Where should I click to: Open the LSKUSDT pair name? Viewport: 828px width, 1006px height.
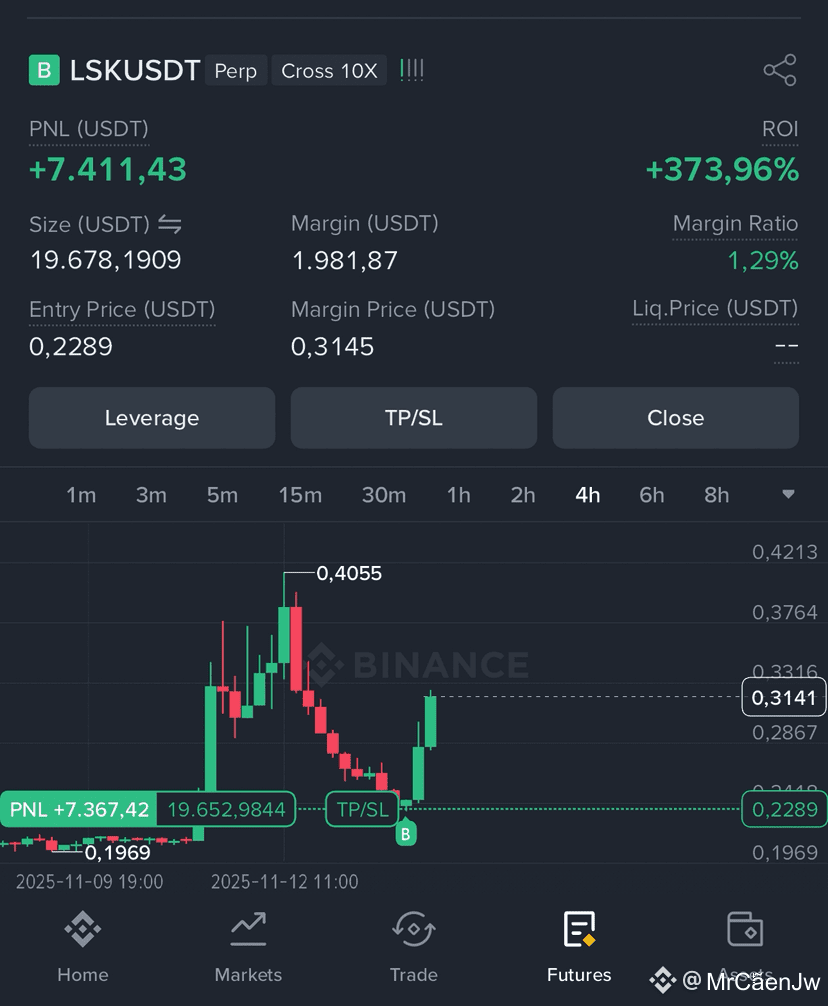click(x=135, y=70)
